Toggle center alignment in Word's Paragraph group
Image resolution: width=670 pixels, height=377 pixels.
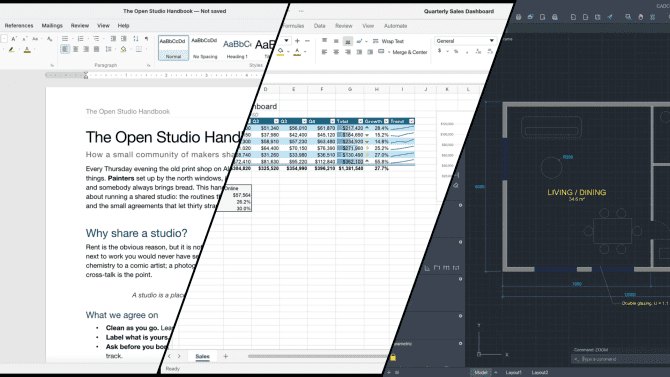(76, 50)
